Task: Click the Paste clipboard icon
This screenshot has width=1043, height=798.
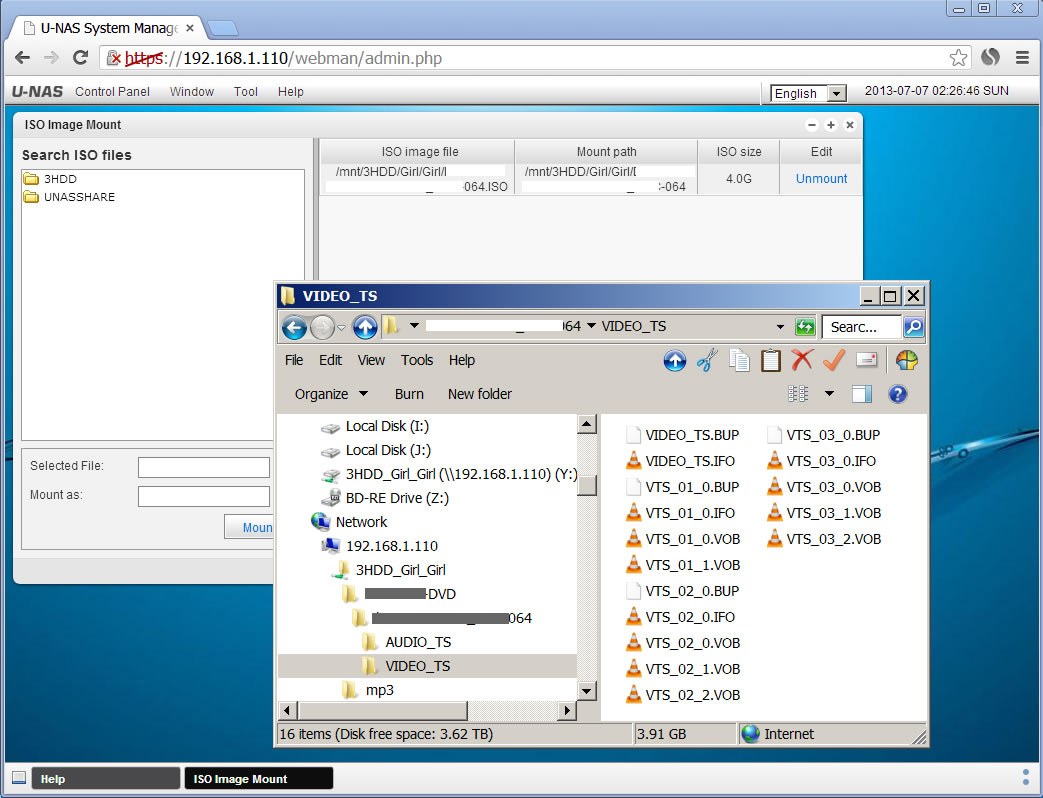Action: tap(771, 360)
